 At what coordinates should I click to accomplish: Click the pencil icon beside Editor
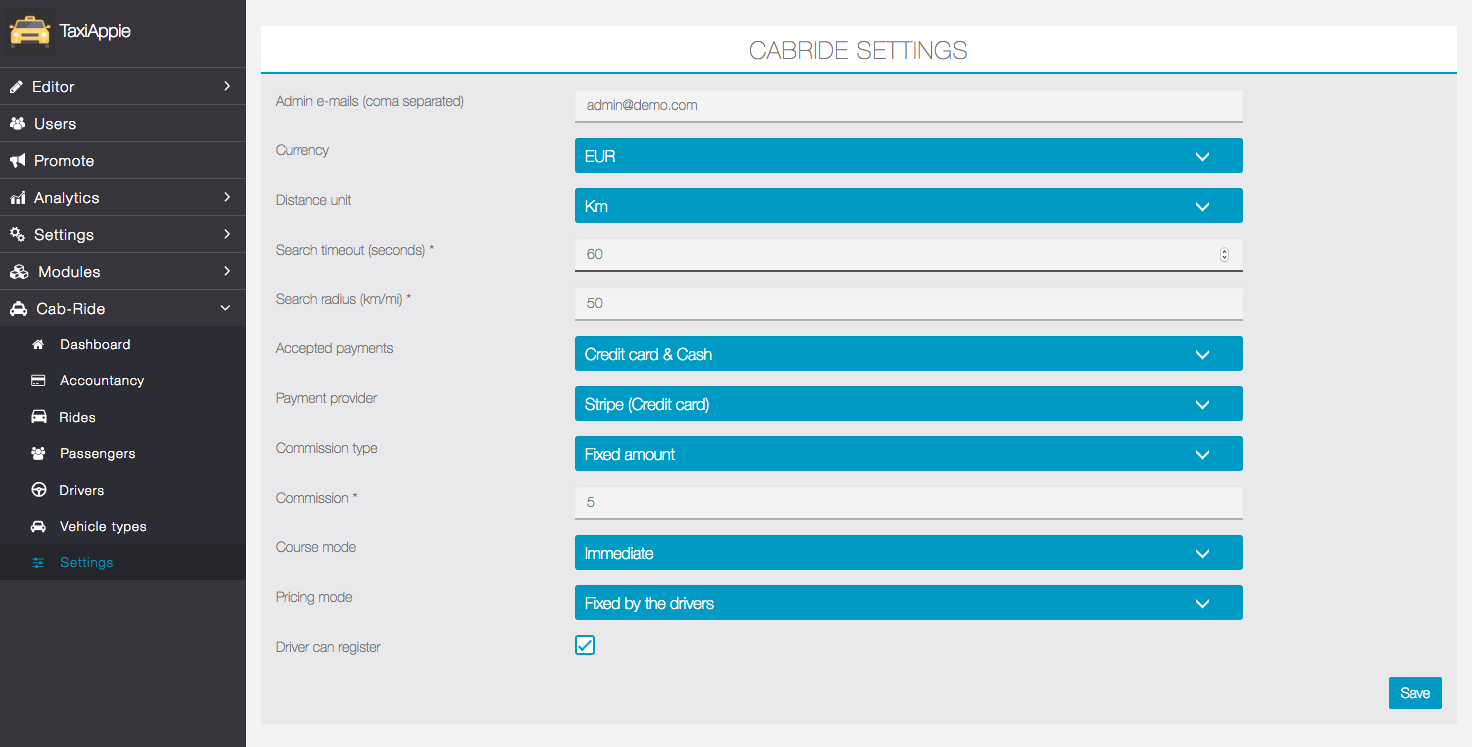17,87
